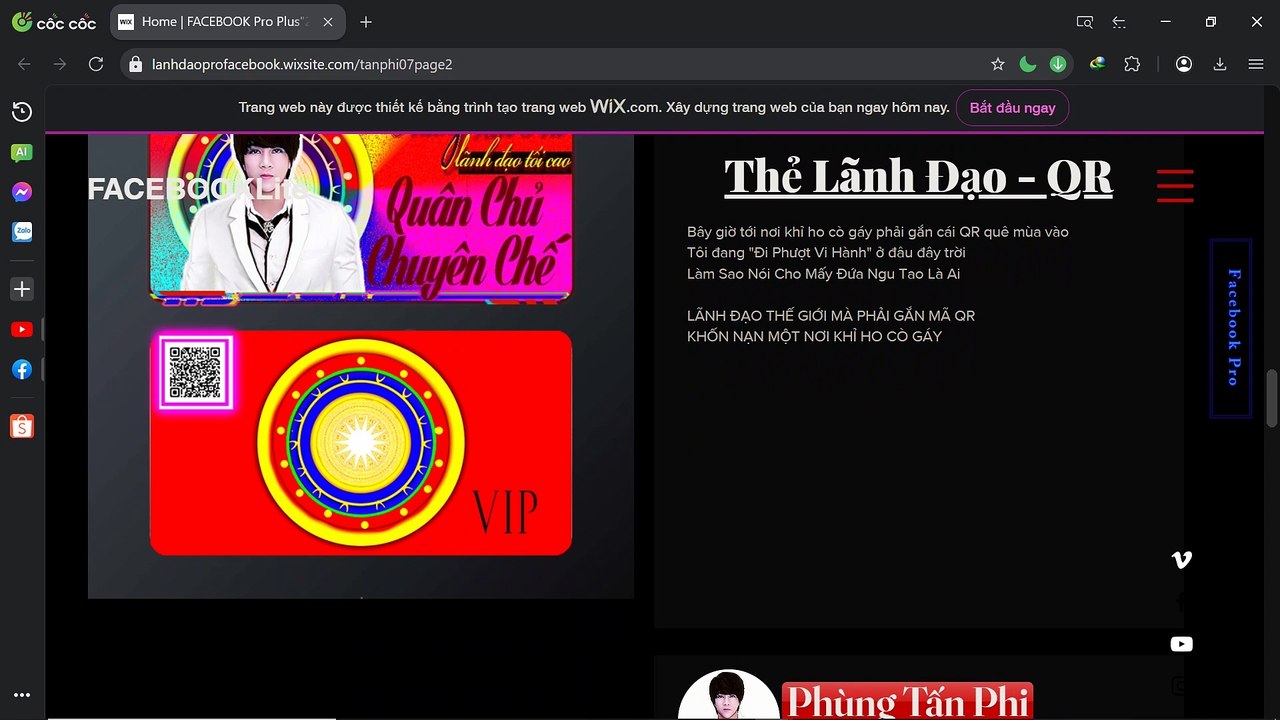Click the WiX.com logo in the banner

(624, 107)
